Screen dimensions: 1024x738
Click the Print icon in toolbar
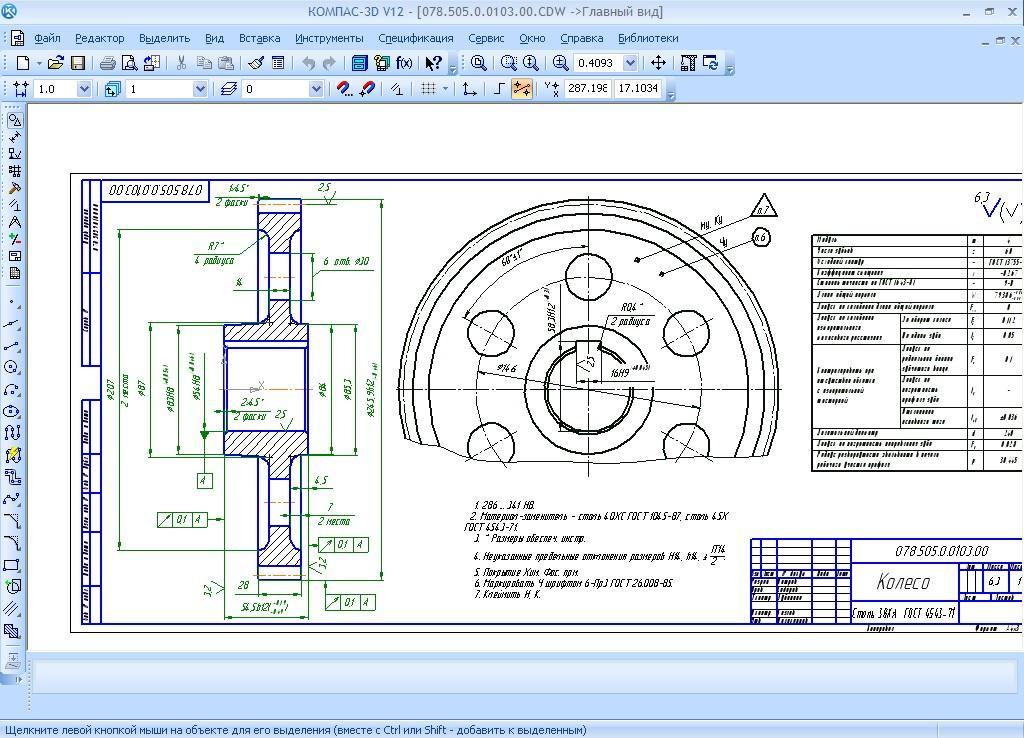[107, 63]
